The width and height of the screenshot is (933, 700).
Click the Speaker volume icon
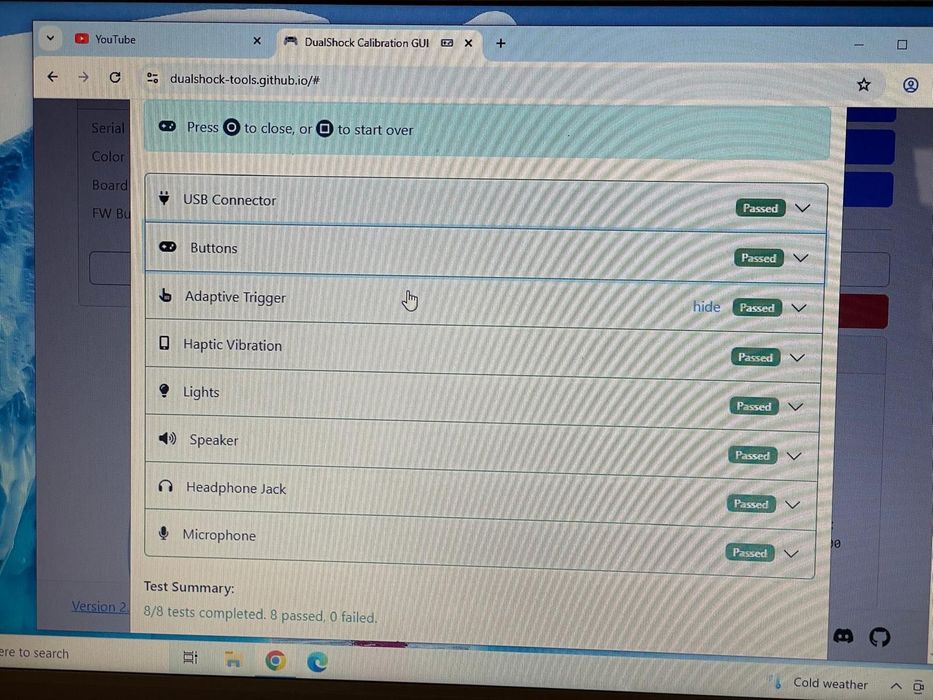pyautogui.click(x=167, y=439)
